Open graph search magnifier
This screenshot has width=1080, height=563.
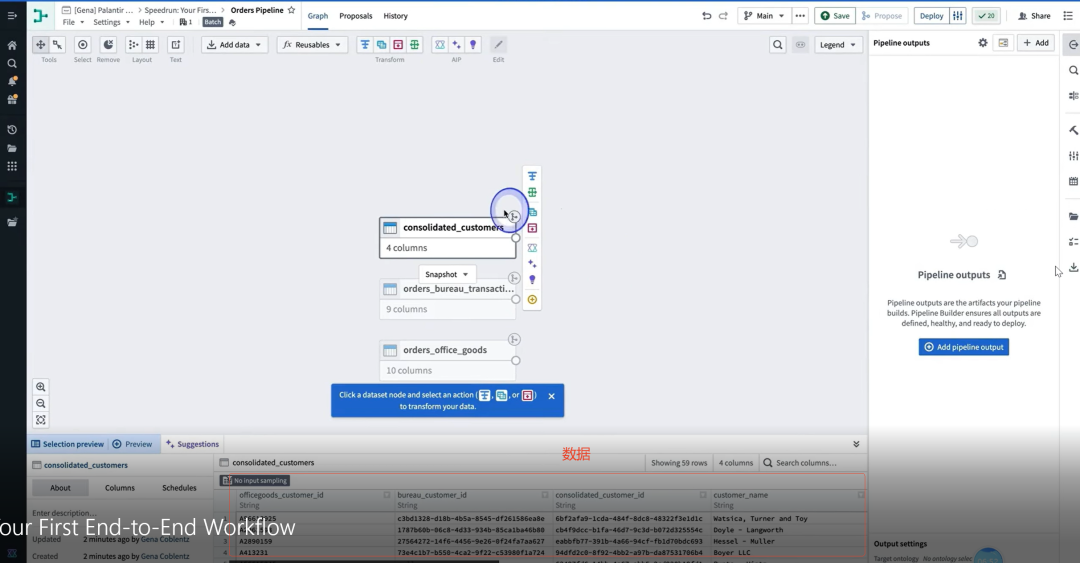pyautogui.click(x=778, y=45)
